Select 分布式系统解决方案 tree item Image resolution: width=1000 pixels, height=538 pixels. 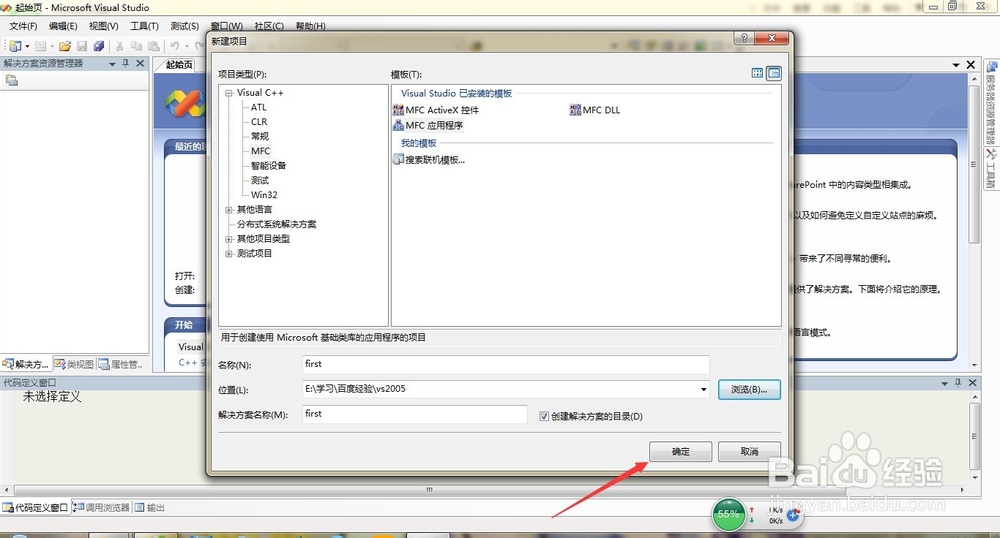(x=276, y=224)
